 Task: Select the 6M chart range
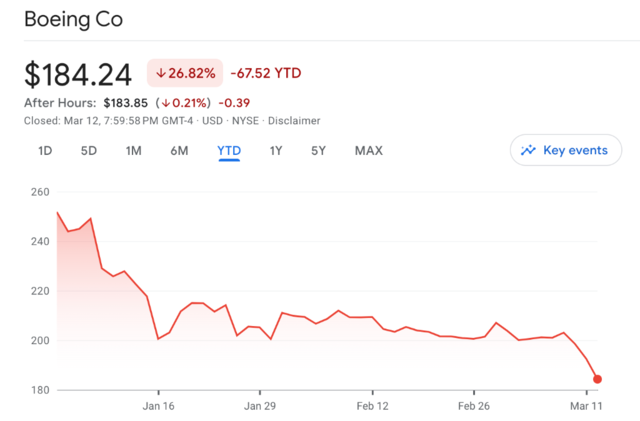point(179,151)
